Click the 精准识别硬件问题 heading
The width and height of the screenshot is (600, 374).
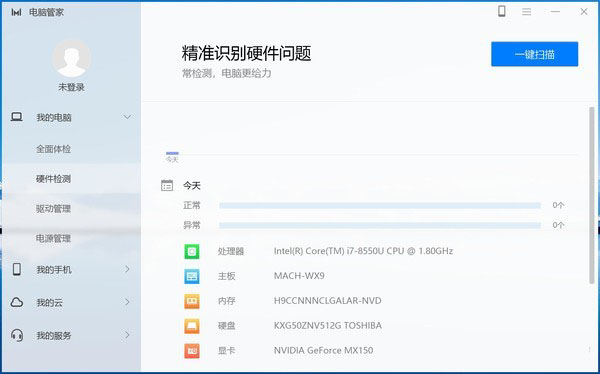(246, 53)
